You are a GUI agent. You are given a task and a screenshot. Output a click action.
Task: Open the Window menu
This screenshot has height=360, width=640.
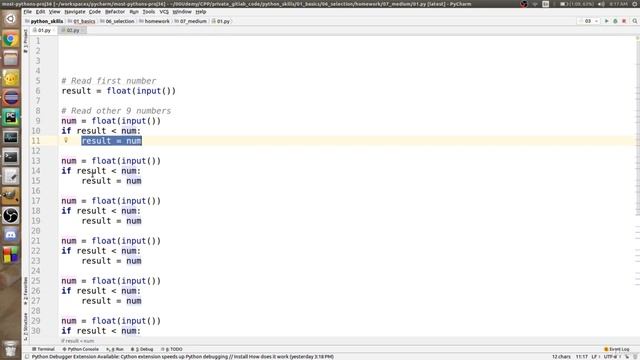182,12
